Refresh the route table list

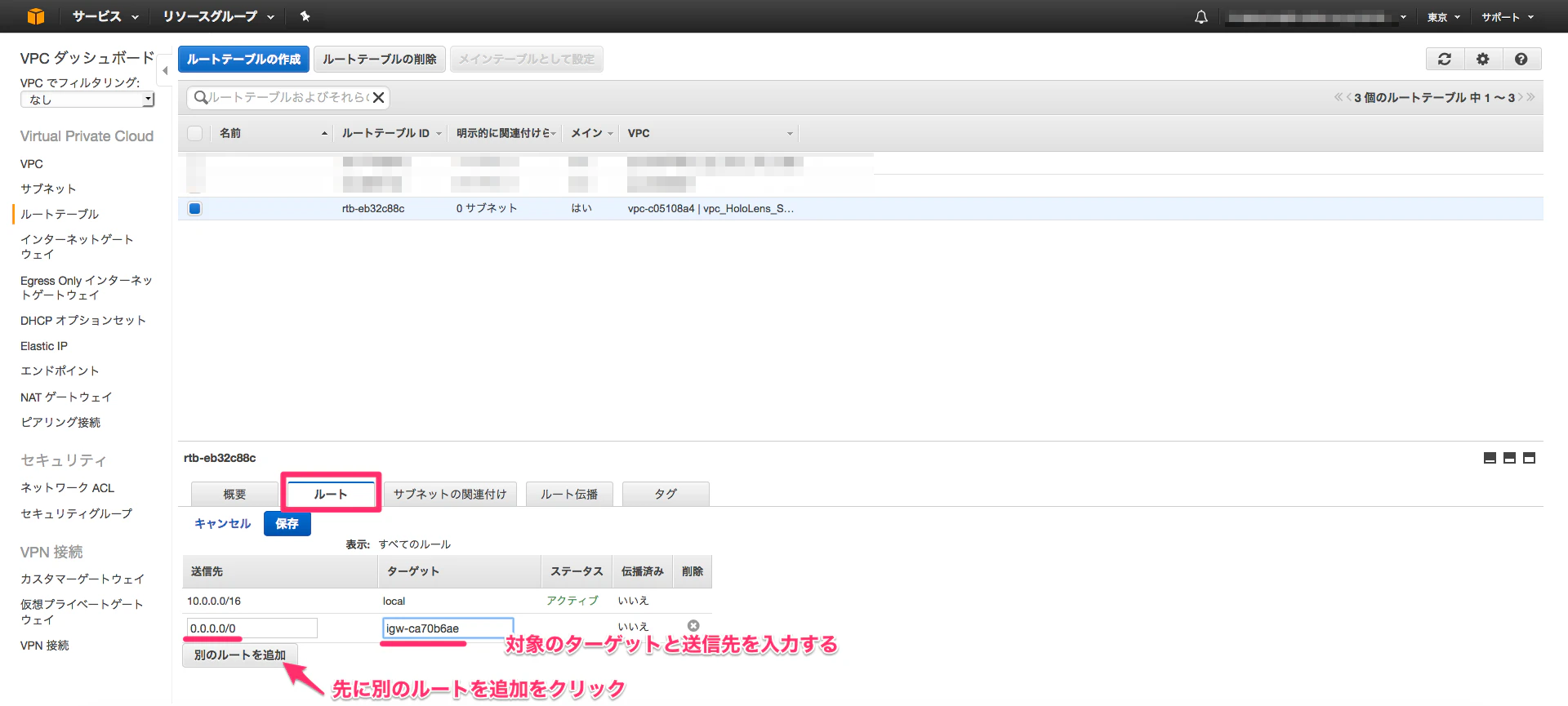tap(1445, 59)
